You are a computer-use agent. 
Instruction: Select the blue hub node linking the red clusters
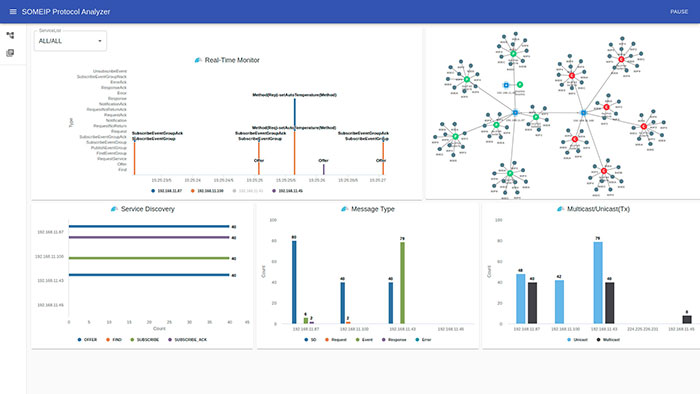583,113
